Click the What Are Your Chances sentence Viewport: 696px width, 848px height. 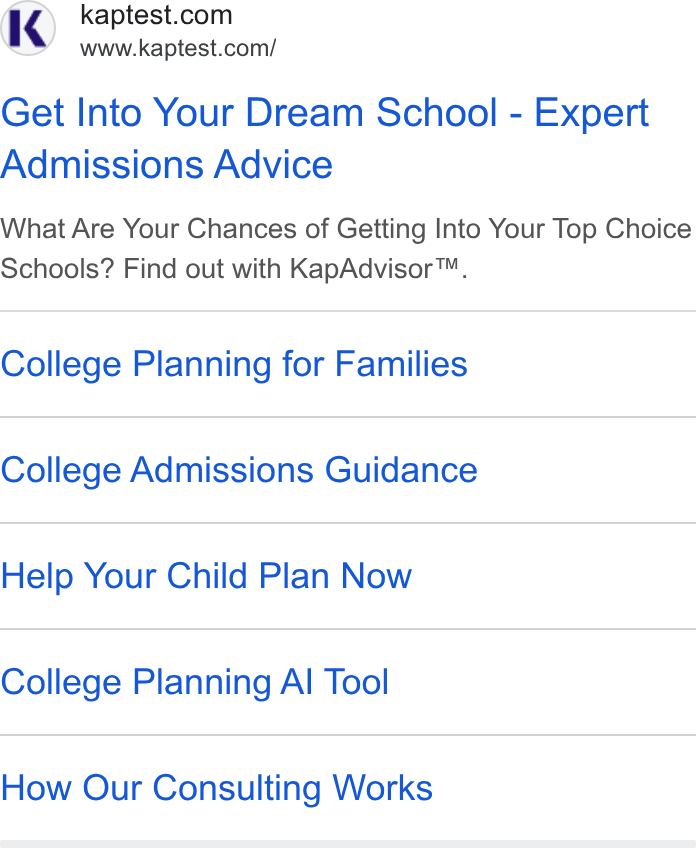[346, 249]
